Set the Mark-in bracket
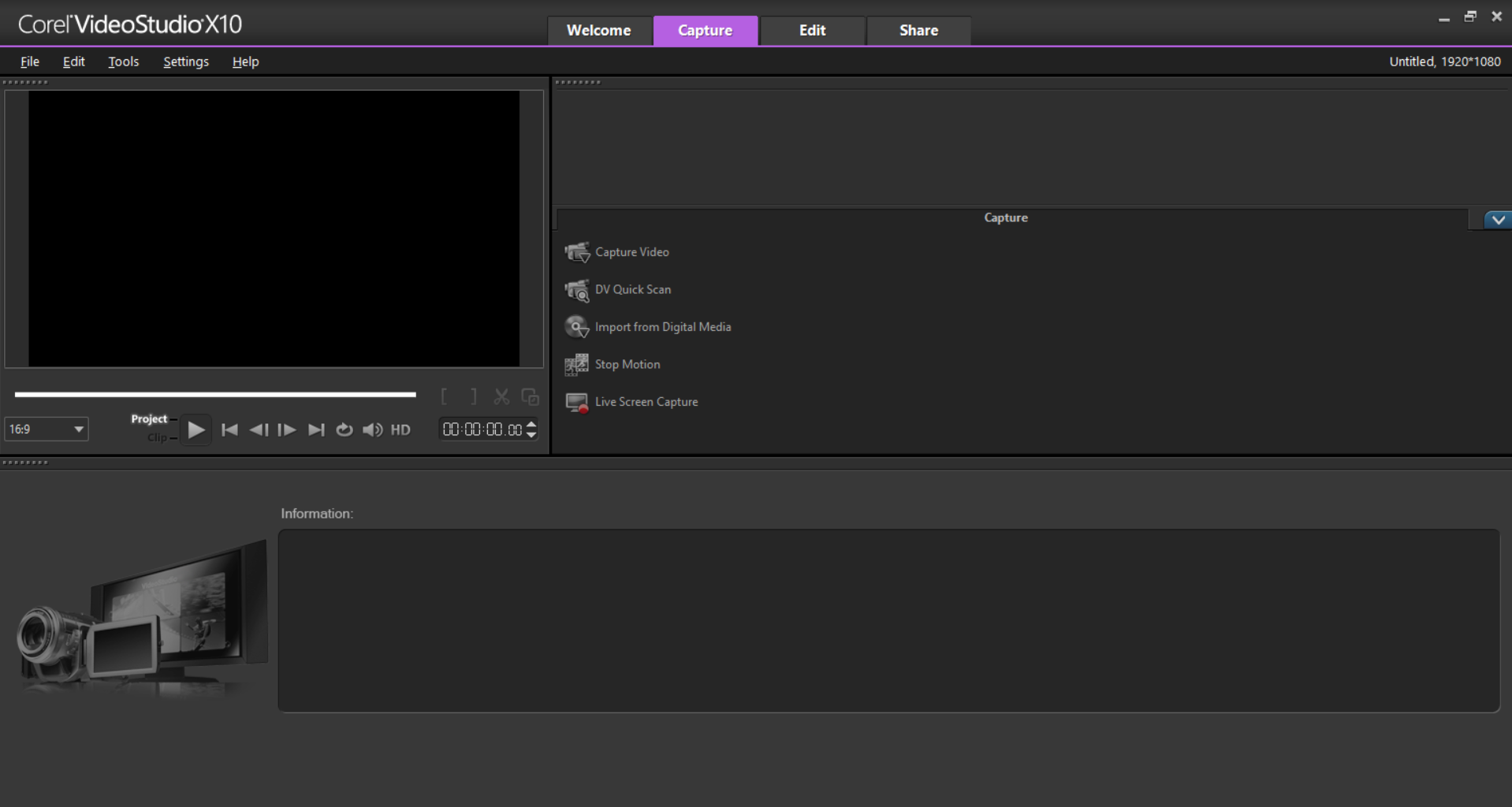Viewport: 1512px width, 807px height. click(444, 396)
